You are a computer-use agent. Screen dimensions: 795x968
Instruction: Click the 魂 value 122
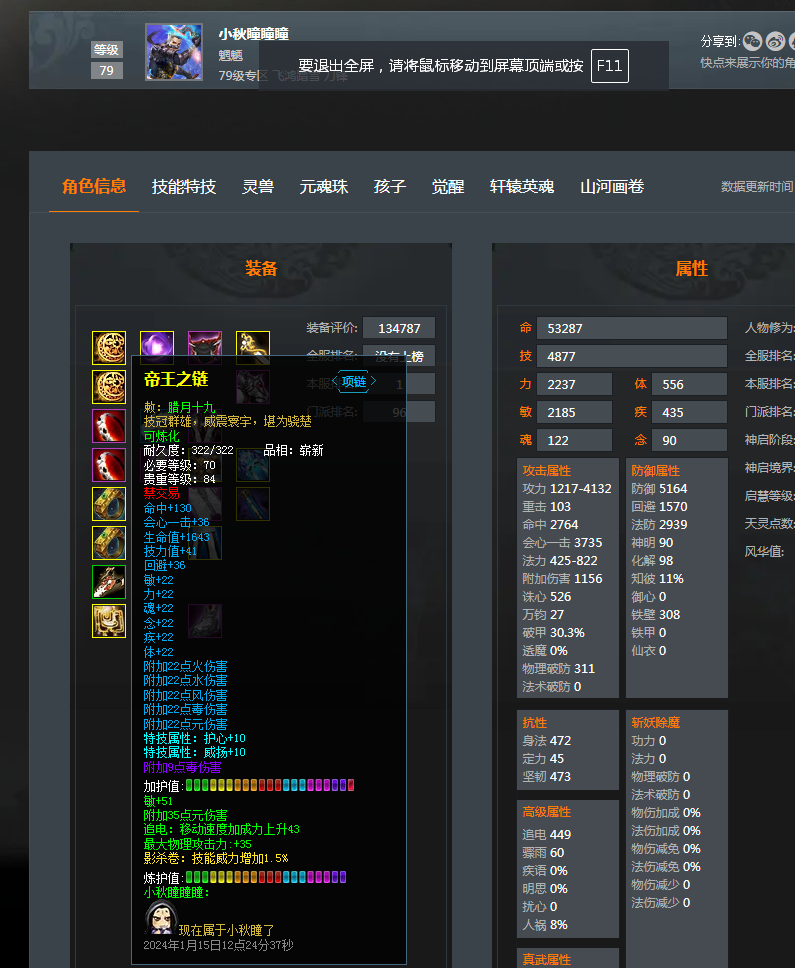575,440
